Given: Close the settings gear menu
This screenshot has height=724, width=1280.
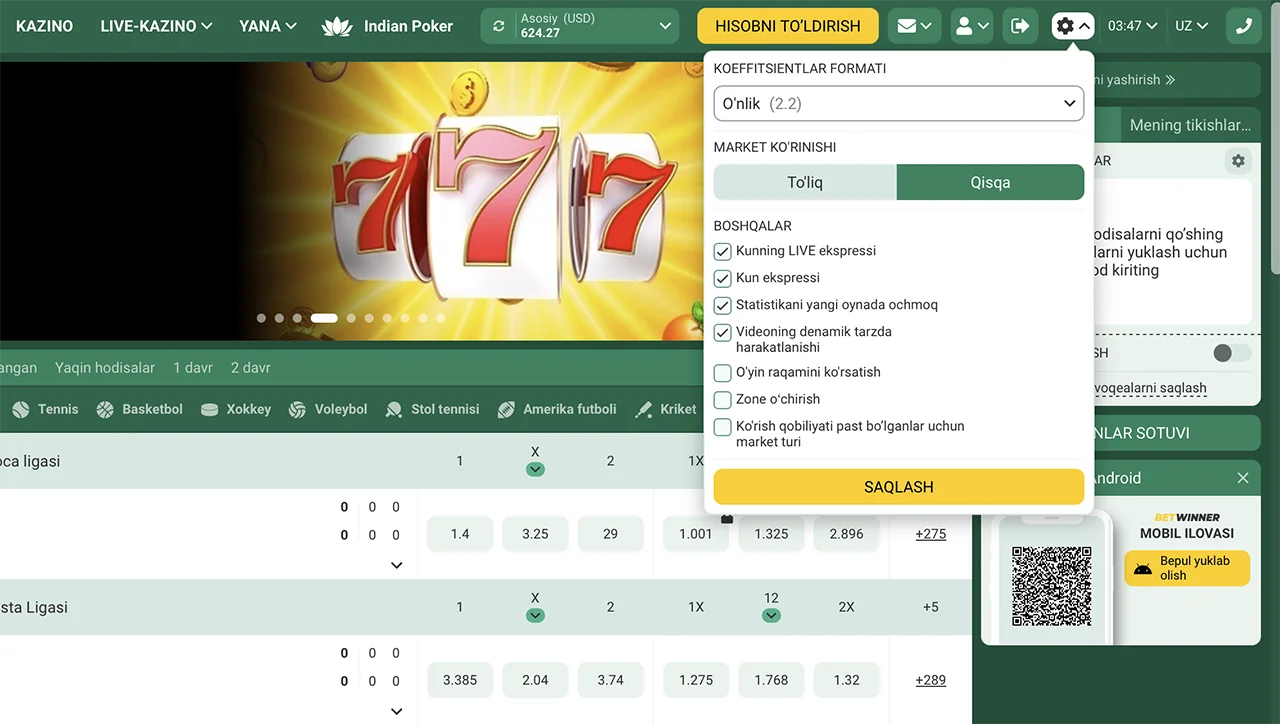Looking at the screenshot, I should [x=1073, y=26].
